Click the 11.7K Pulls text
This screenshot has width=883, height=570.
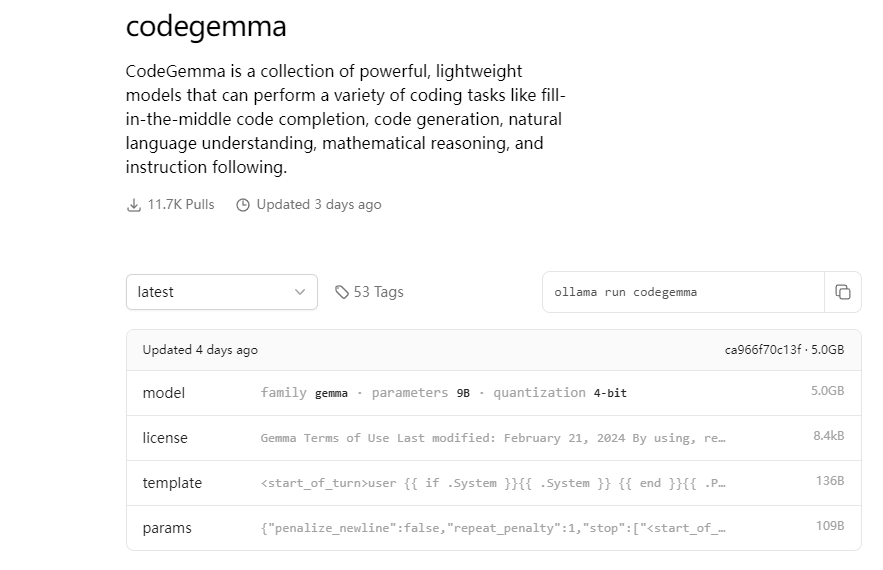[x=181, y=205]
